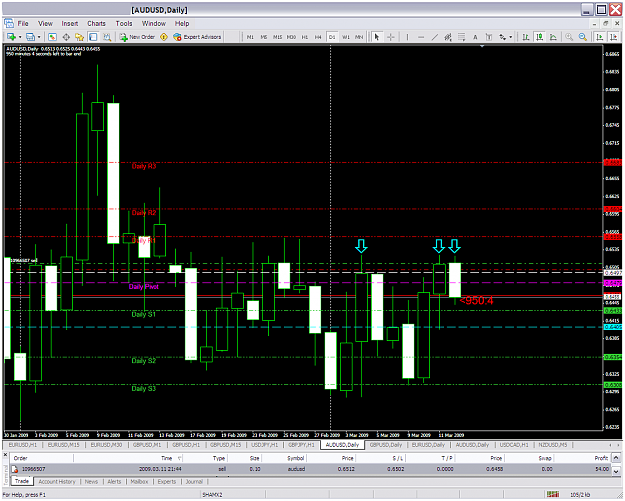Sort orders by the Time column header
This screenshot has width=625, height=501.
pyautogui.click(x=128, y=458)
